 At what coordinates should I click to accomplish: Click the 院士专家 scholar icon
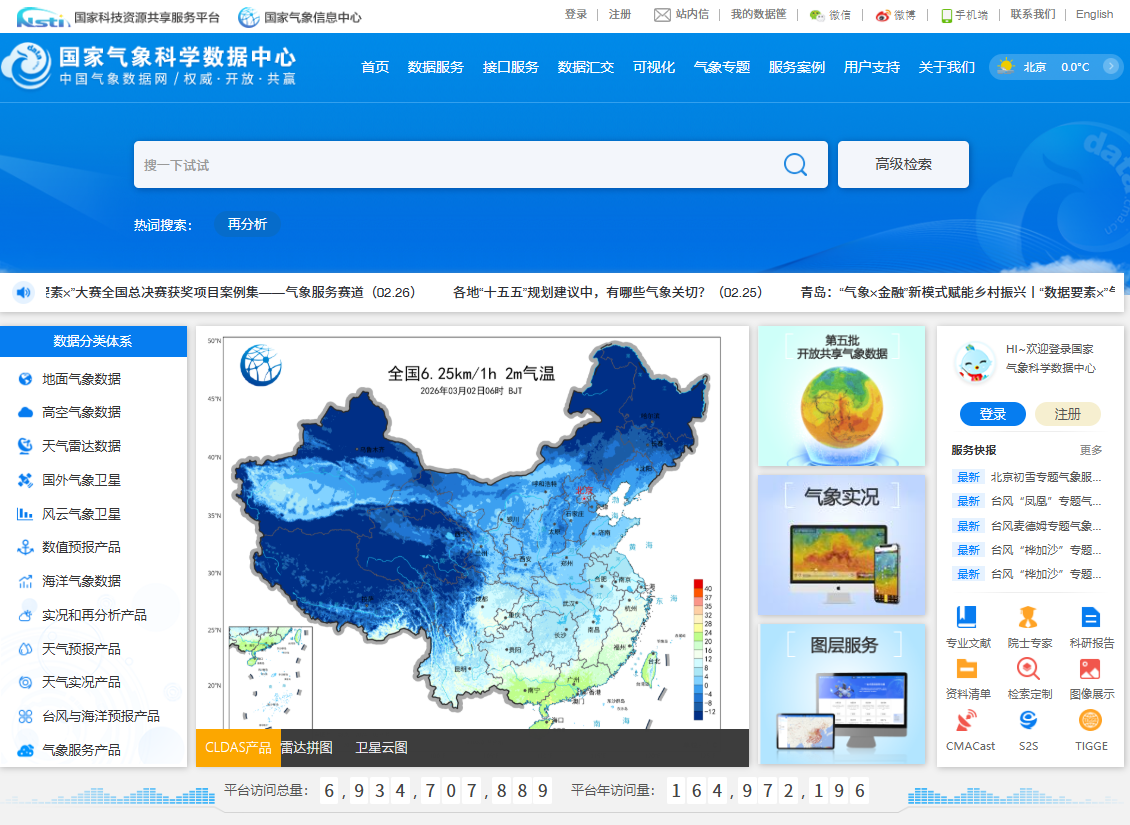[x=1028, y=619]
